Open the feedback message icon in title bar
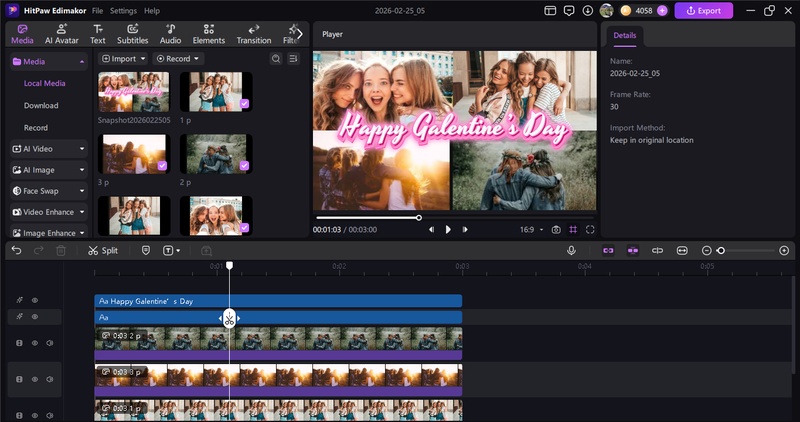This screenshot has width=800, height=422. pyautogui.click(x=569, y=11)
